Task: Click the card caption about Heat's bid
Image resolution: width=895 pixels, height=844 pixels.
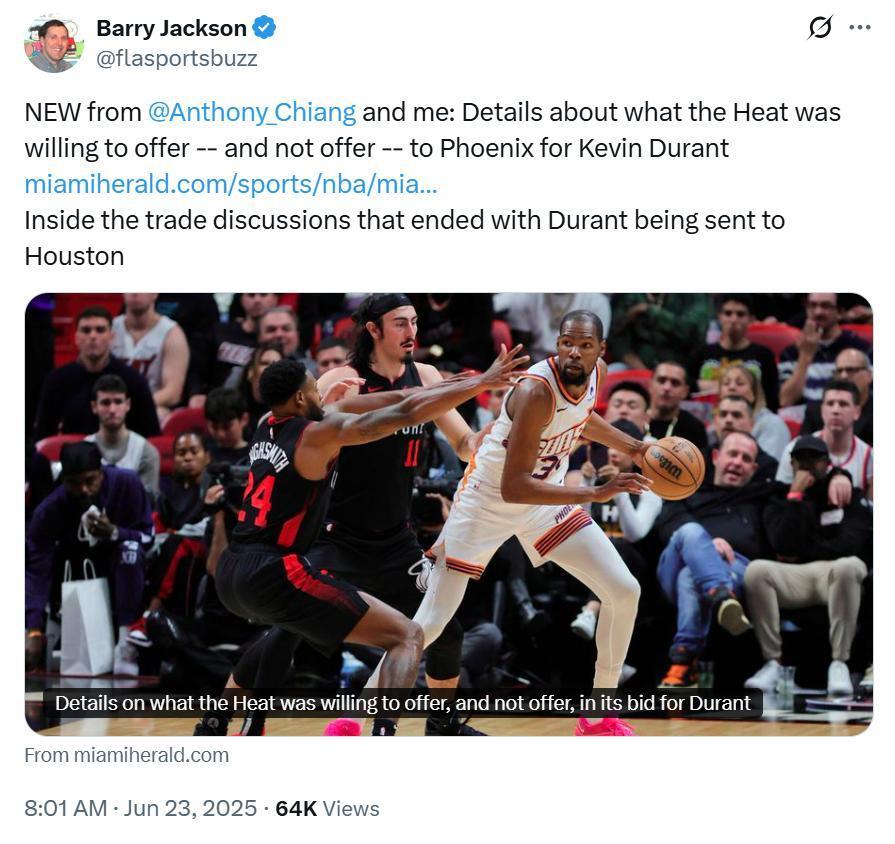Action: [403, 703]
